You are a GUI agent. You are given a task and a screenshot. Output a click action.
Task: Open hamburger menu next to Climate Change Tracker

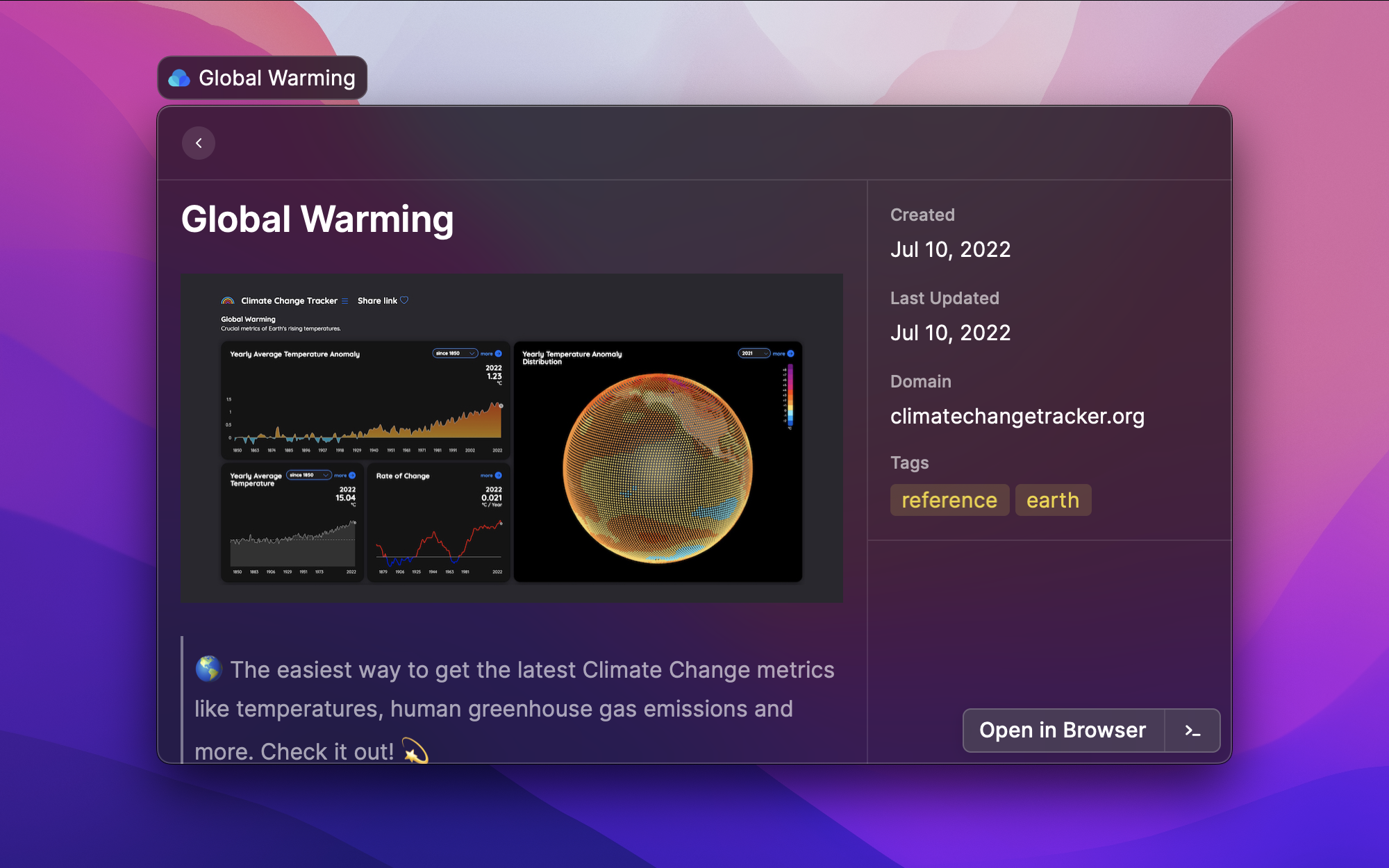click(x=345, y=301)
